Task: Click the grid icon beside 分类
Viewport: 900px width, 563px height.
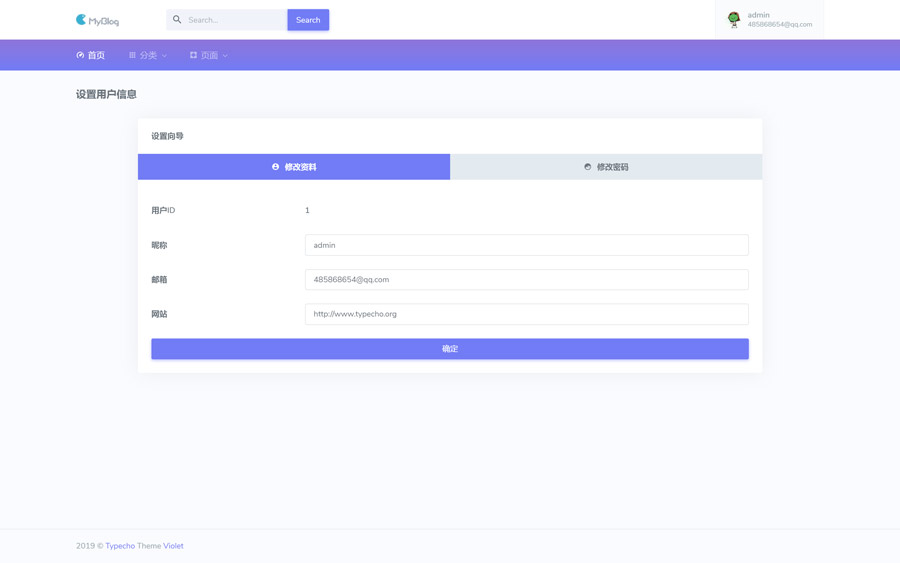Action: pos(132,56)
